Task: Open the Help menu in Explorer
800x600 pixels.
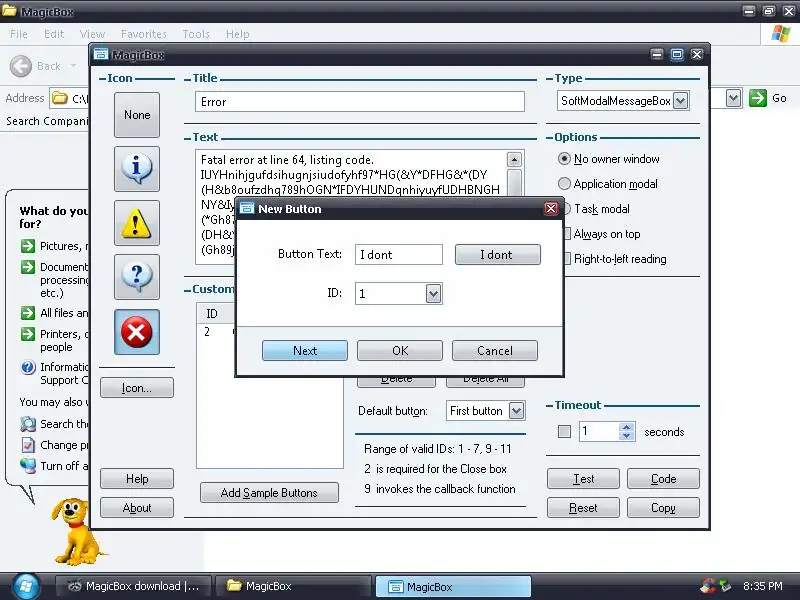Action: [x=238, y=34]
